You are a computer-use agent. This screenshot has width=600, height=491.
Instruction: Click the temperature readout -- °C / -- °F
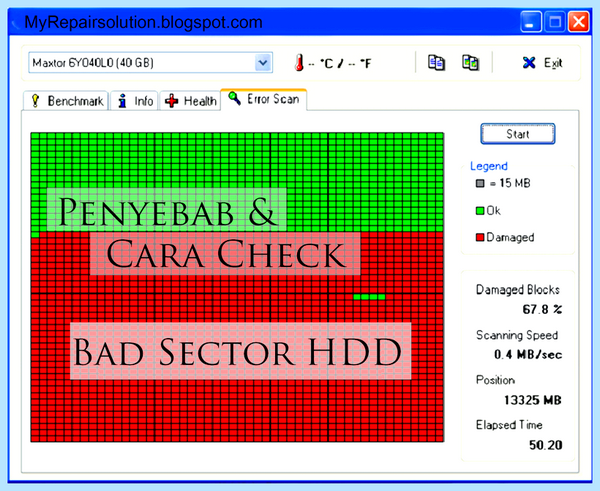tap(340, 63)
